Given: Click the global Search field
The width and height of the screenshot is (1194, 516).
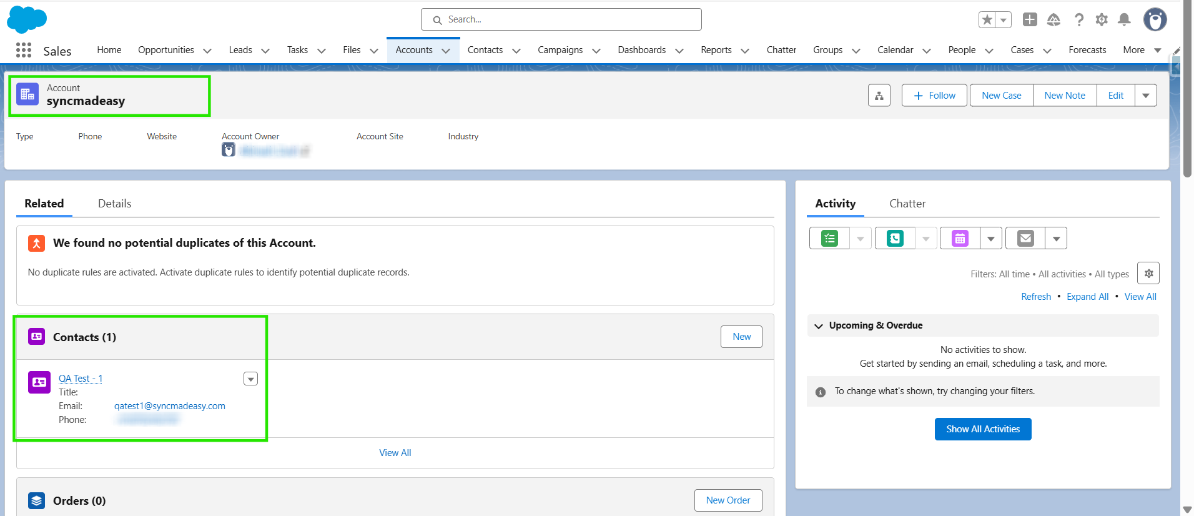Looking at the screenshot, I should (561, 20).
